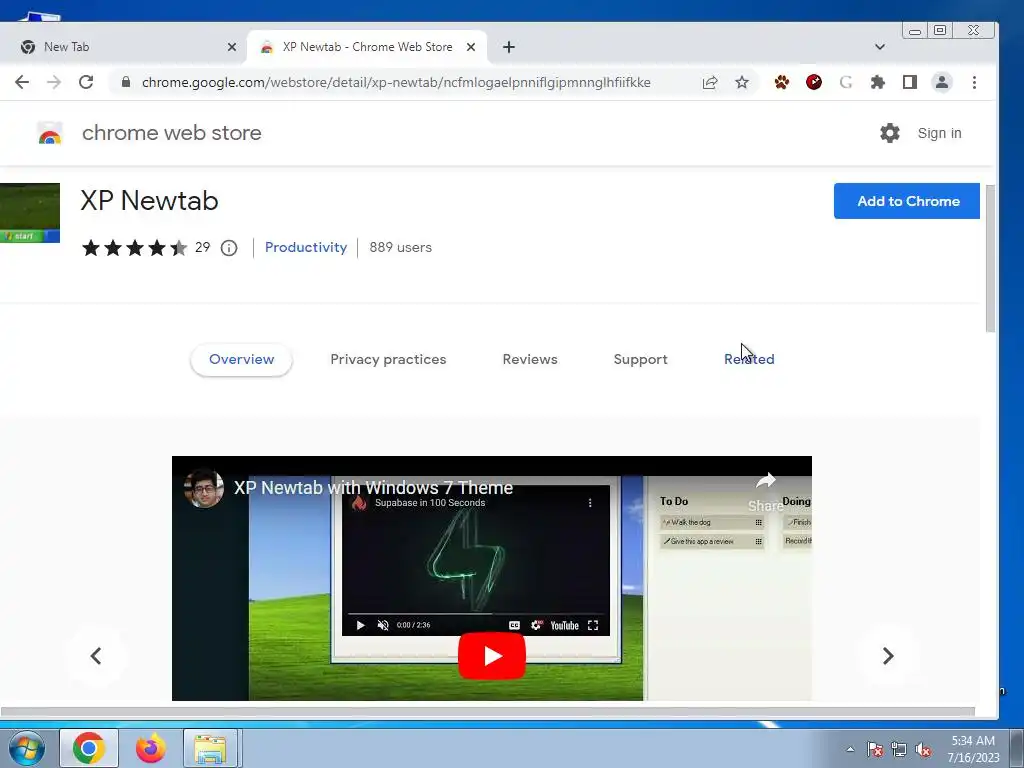The height and width of the screenshot is (768, 1024).
Task: Open the Privacy practices tab
Action: 388,359
